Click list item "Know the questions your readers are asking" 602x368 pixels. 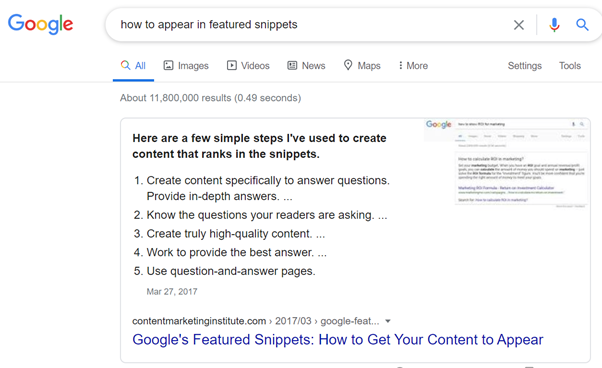click(x=267, y=215)
